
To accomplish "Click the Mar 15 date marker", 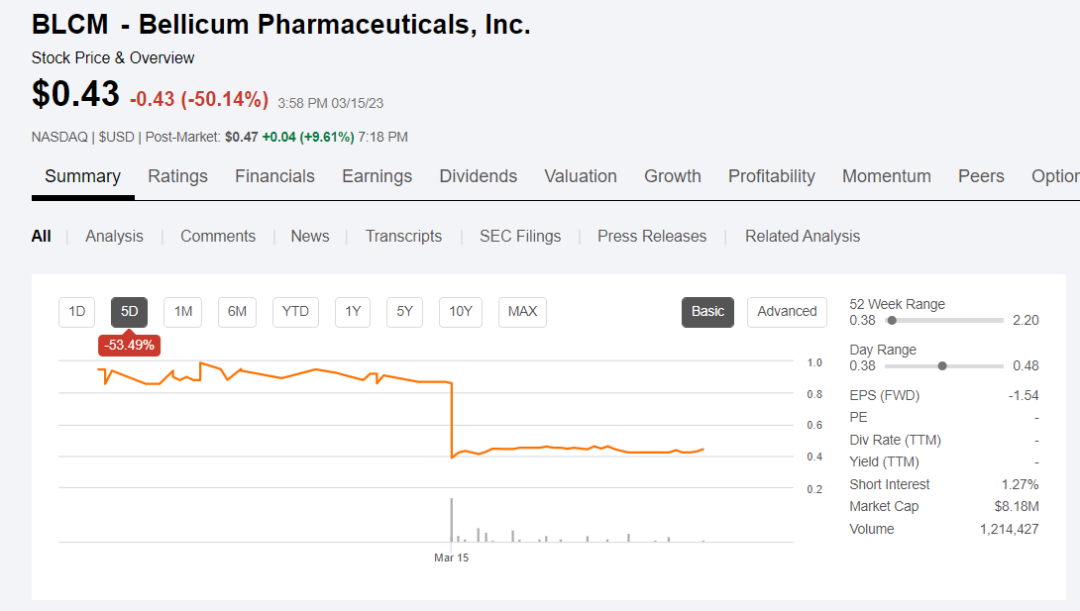I will (451, 558).
